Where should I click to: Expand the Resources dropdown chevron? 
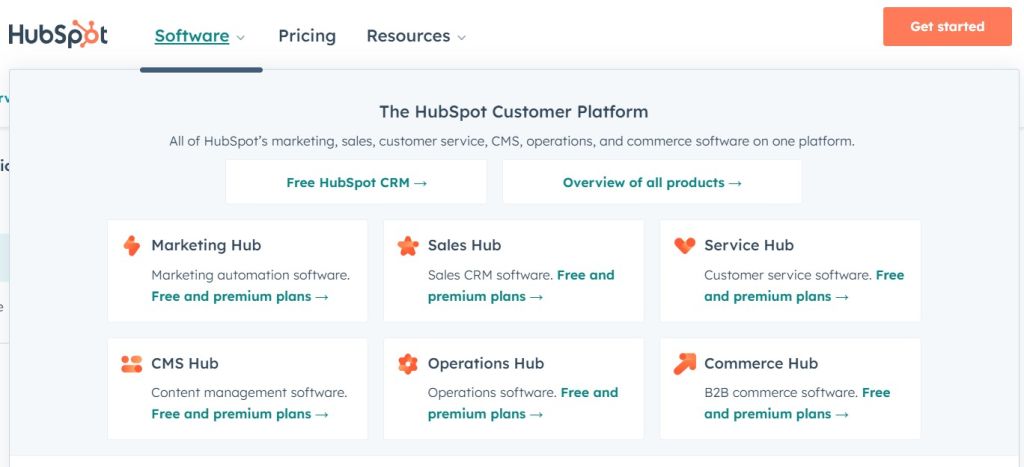[x=461, y=37]
